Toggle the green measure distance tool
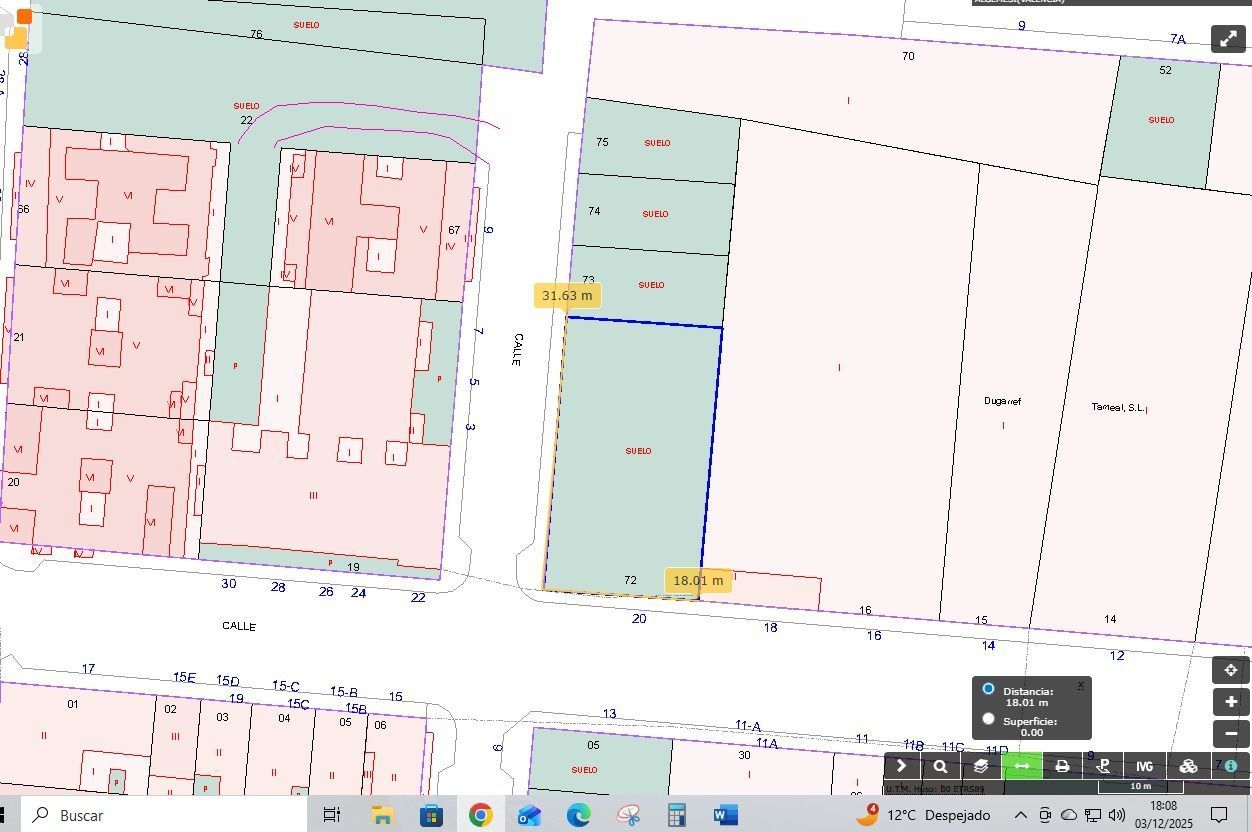Image resolution: width=1252 pixels, height=832 pixels. point(1022,766)
